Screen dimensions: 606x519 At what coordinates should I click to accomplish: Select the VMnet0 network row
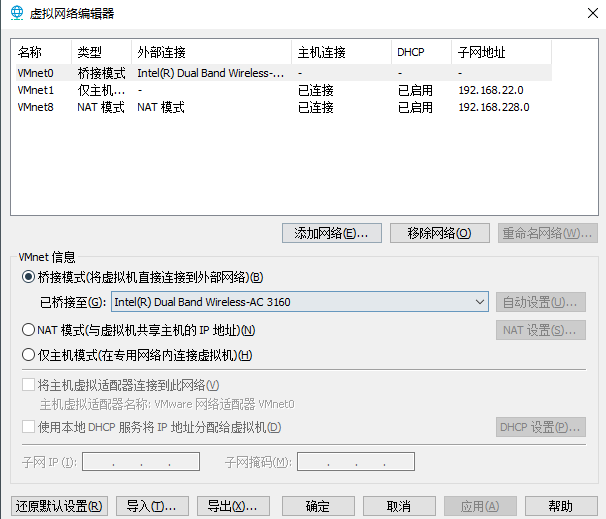(x=284, y=73)
